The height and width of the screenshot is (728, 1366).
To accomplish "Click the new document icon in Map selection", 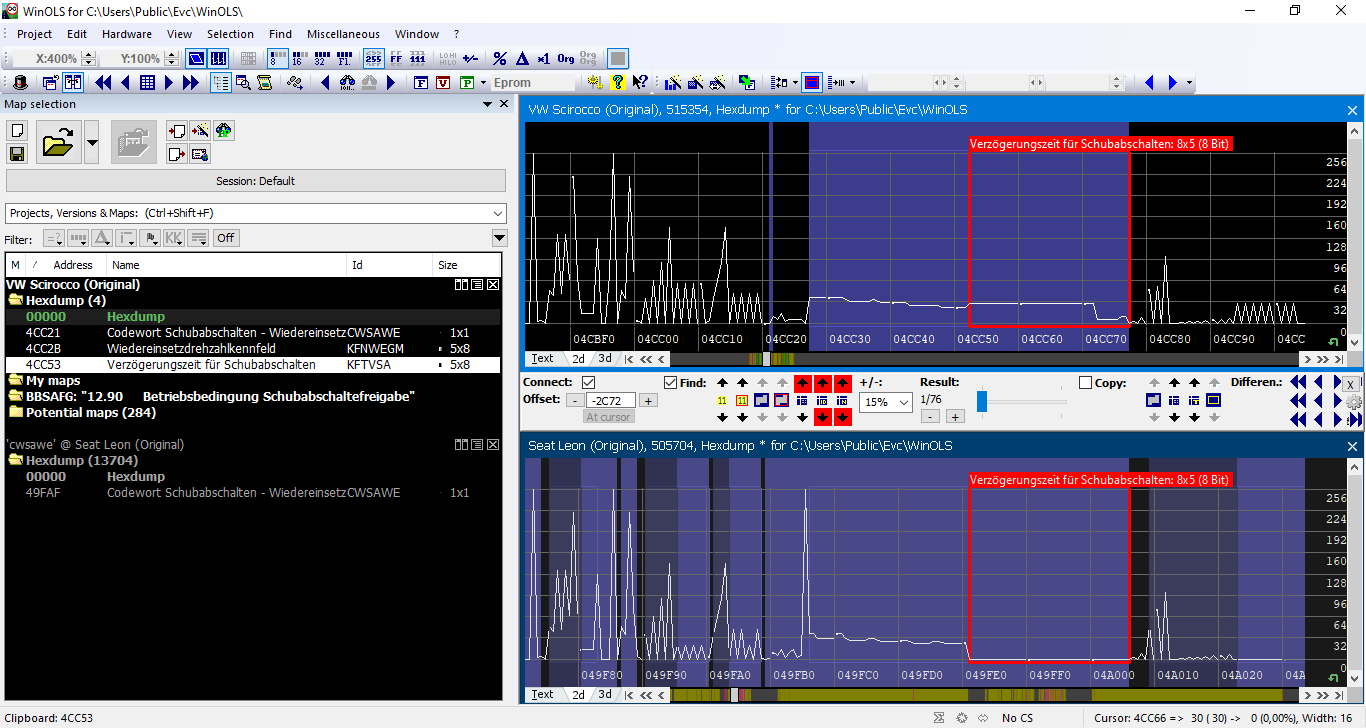I will point(16,131).
